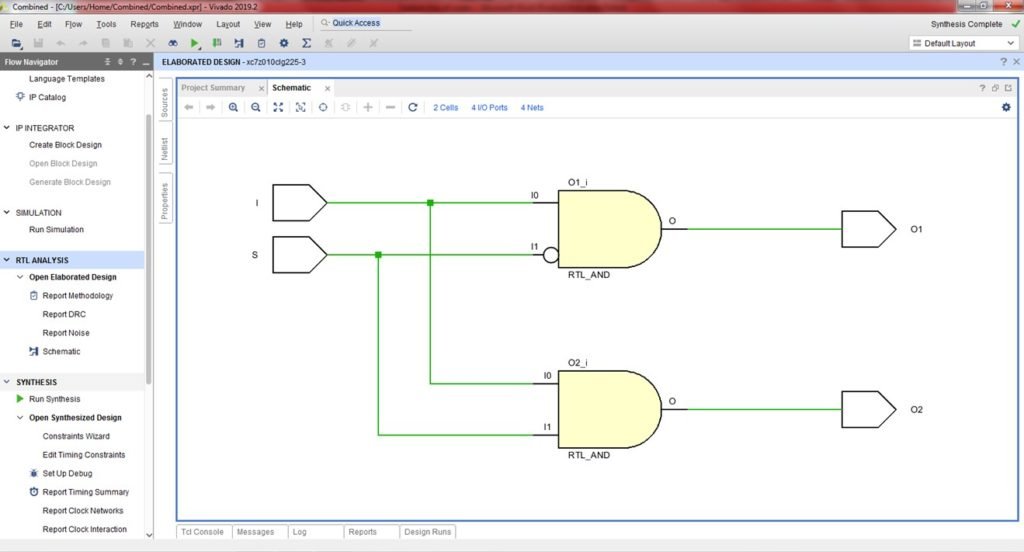Image resolution: width=1024 pixels, height=552 pixels.
Task: Click the Run Implementation toolbar icon
Action: [x=239, y=43]
